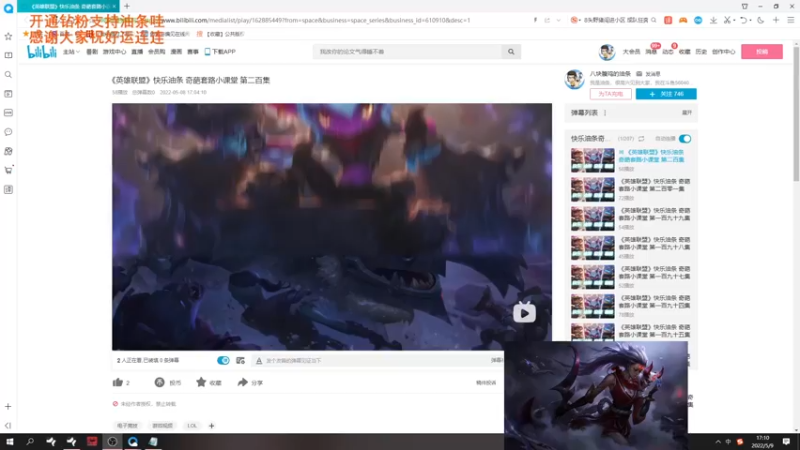
Task: Click the user avatar in bilibili header
Action: pos(607,52)
